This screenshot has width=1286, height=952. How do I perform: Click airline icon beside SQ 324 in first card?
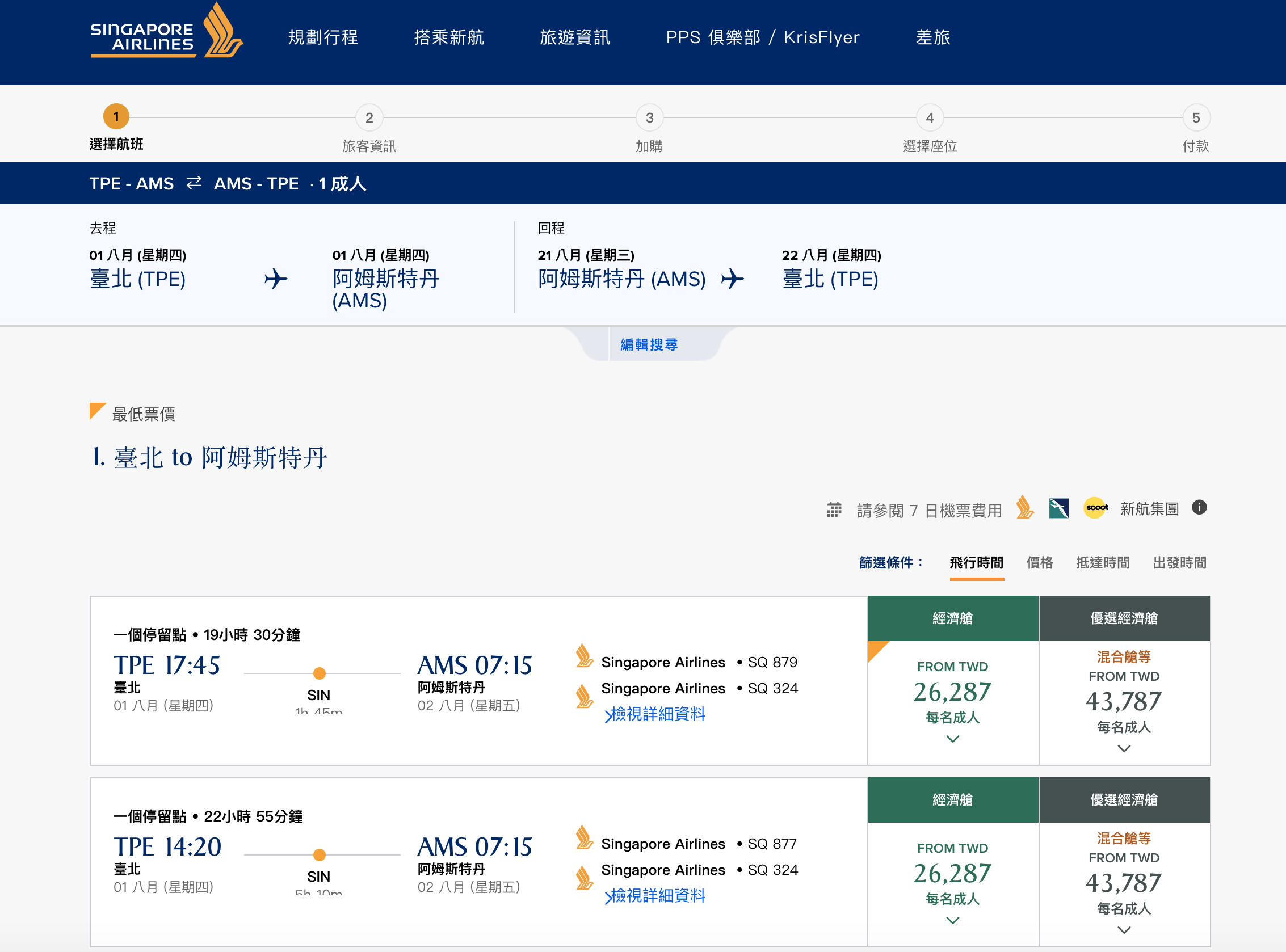(x=585, y=696)
